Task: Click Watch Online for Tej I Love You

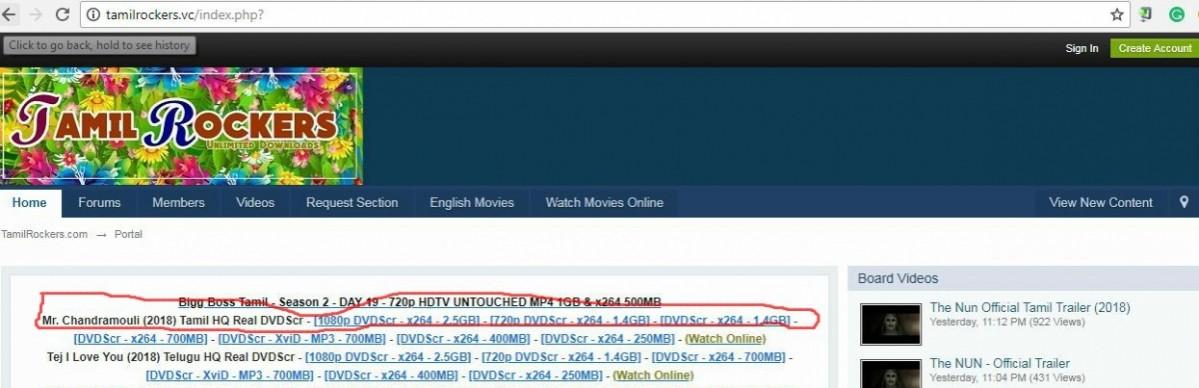Action: coord(653,375)
